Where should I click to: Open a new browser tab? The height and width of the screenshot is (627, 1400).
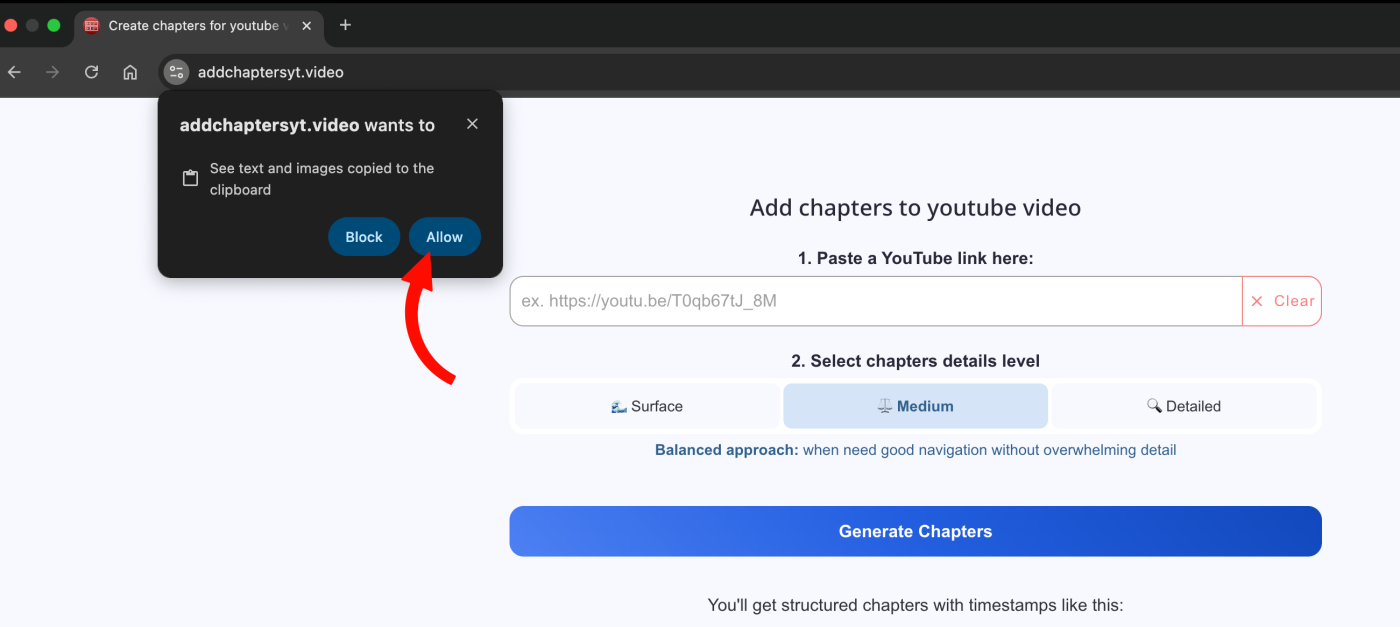coord(345,25)
